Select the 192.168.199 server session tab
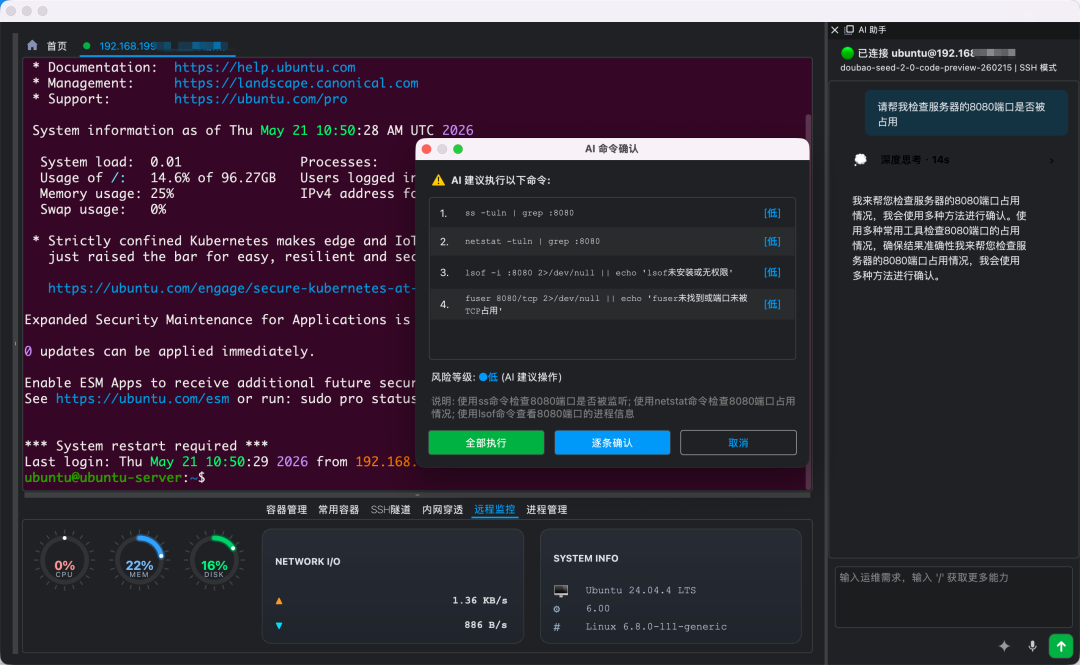The width and height of the screenshot is (1080, 665). click(158, 46)
